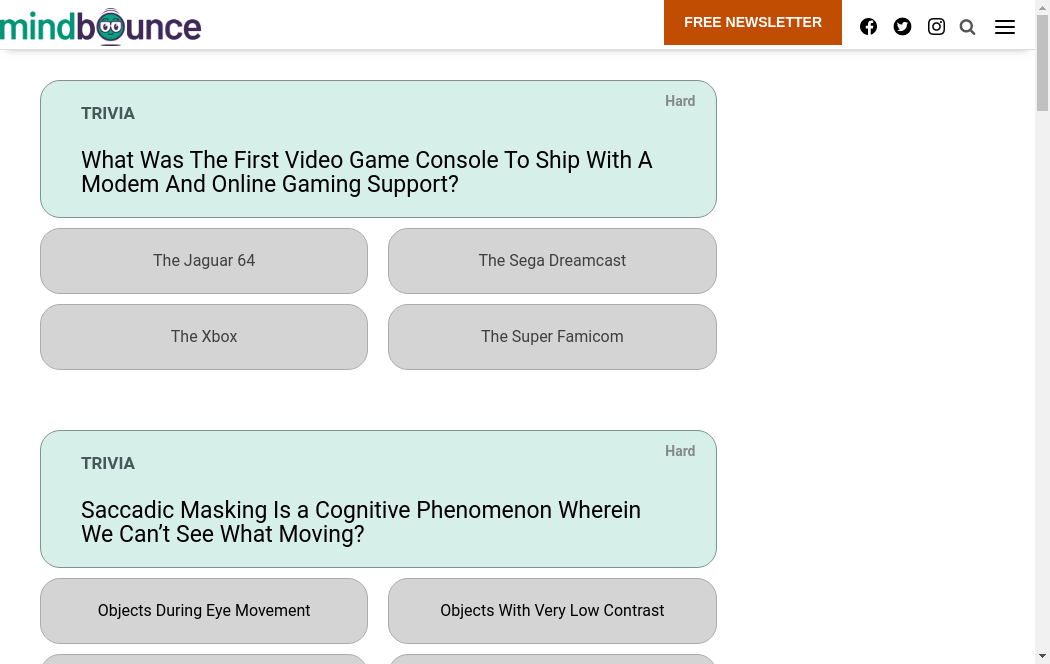Screen dimensions: 1050x664
Task: Click the scrollbar up arrow
Action: click(x=1042, y=7)
